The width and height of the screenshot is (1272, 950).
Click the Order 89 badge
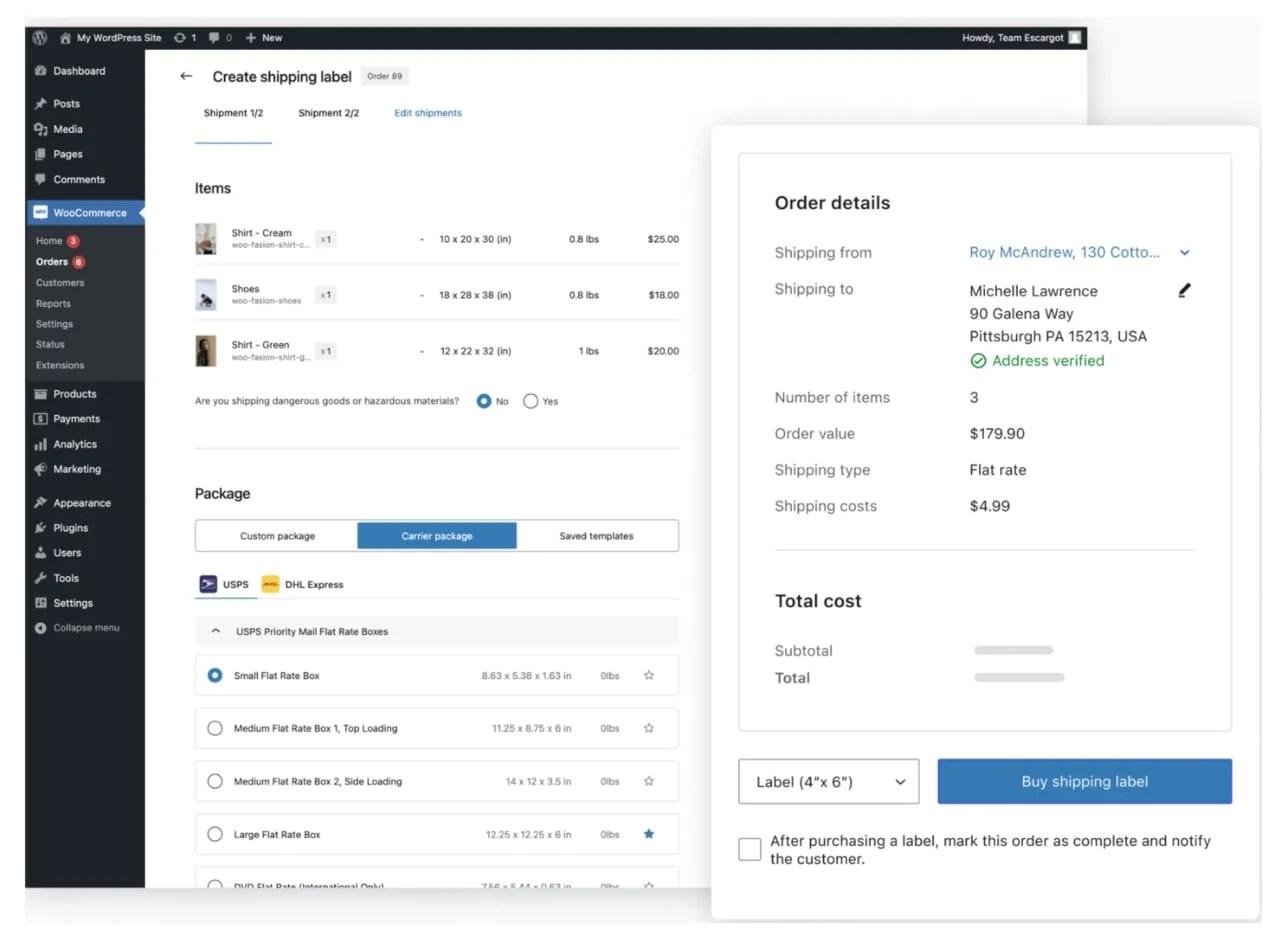click(385, 76)
